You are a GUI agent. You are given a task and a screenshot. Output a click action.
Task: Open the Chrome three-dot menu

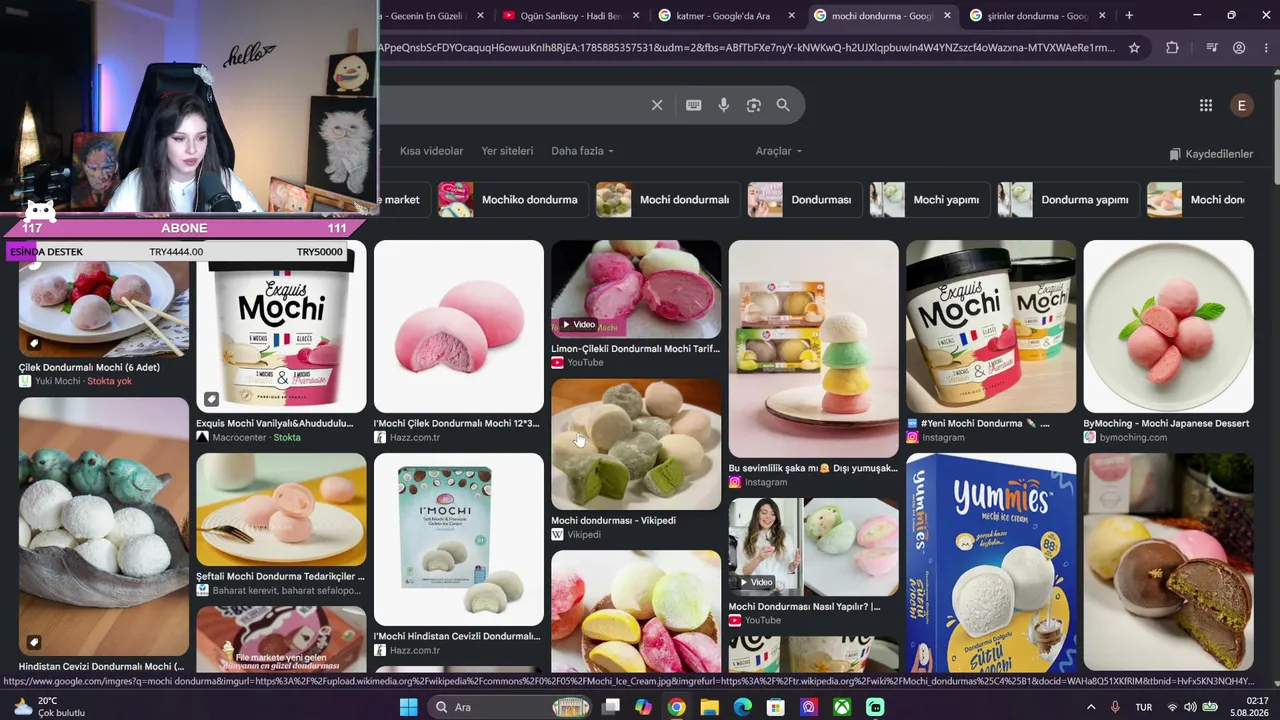tap(1265, 47)
